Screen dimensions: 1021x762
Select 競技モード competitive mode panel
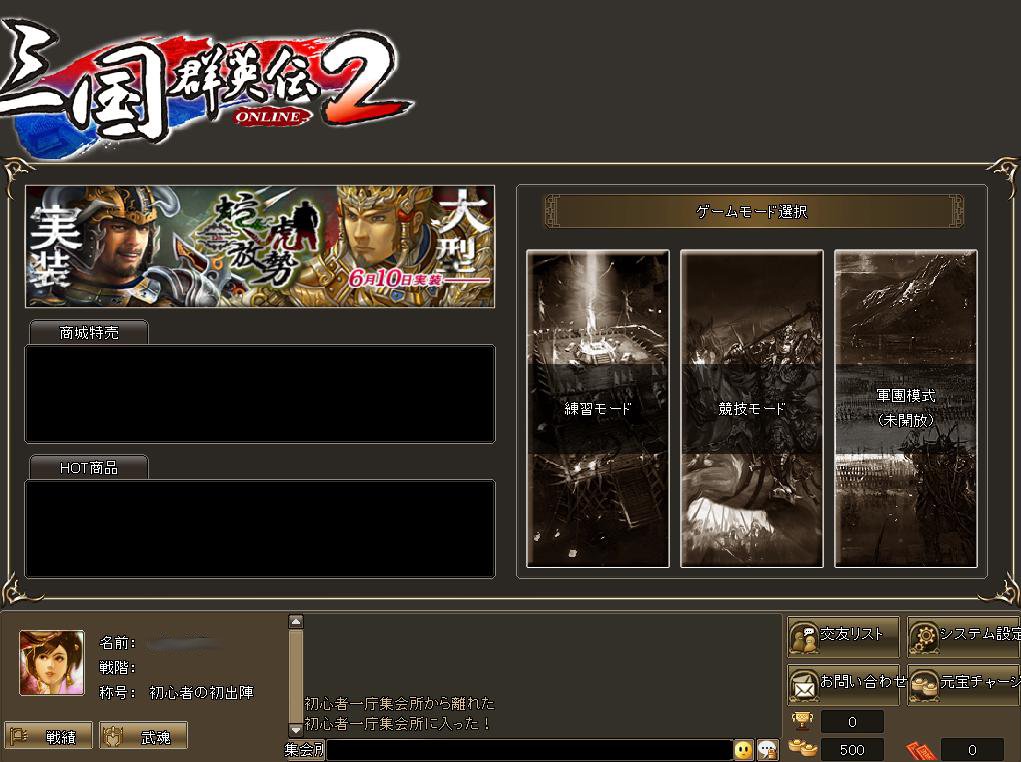[x=752, y=408]
